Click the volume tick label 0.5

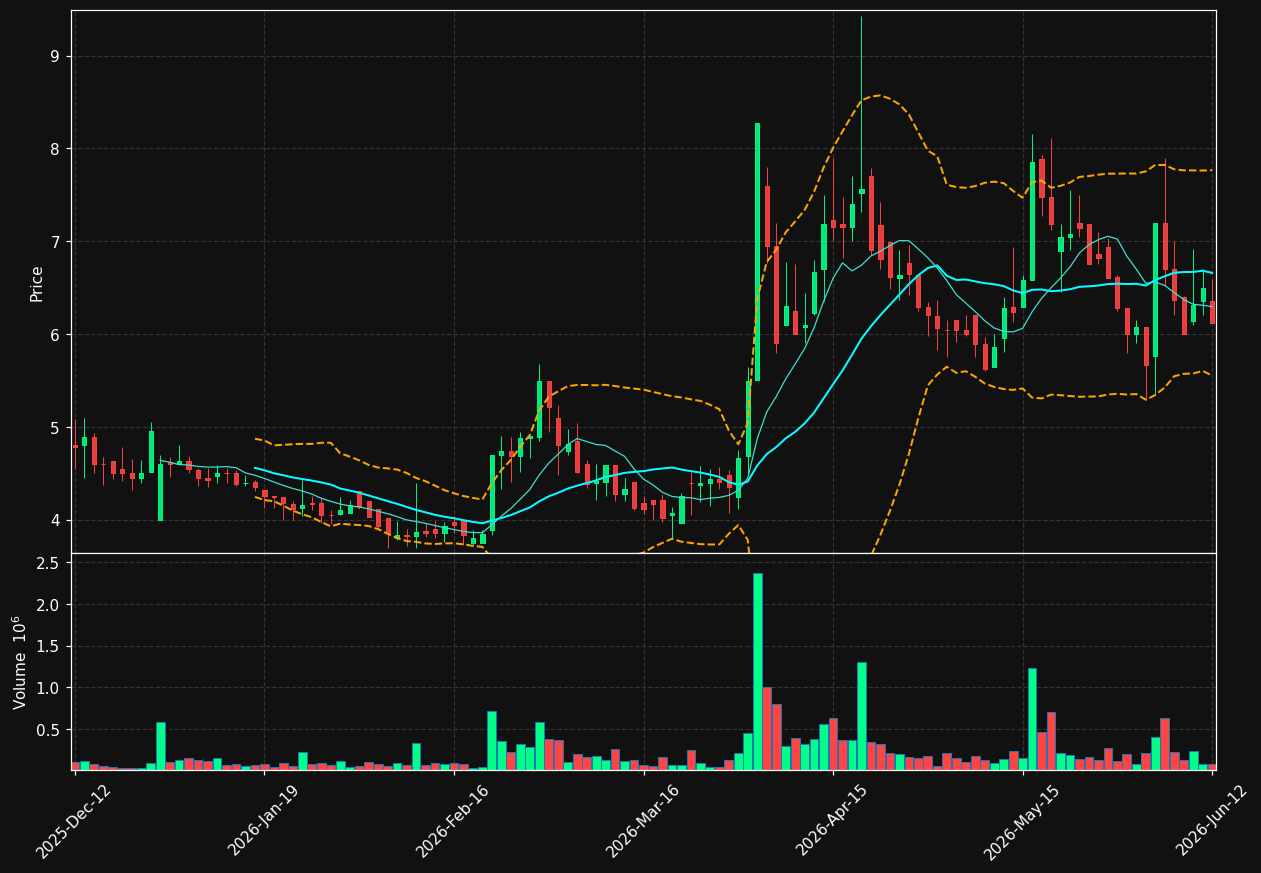[50, 730]
